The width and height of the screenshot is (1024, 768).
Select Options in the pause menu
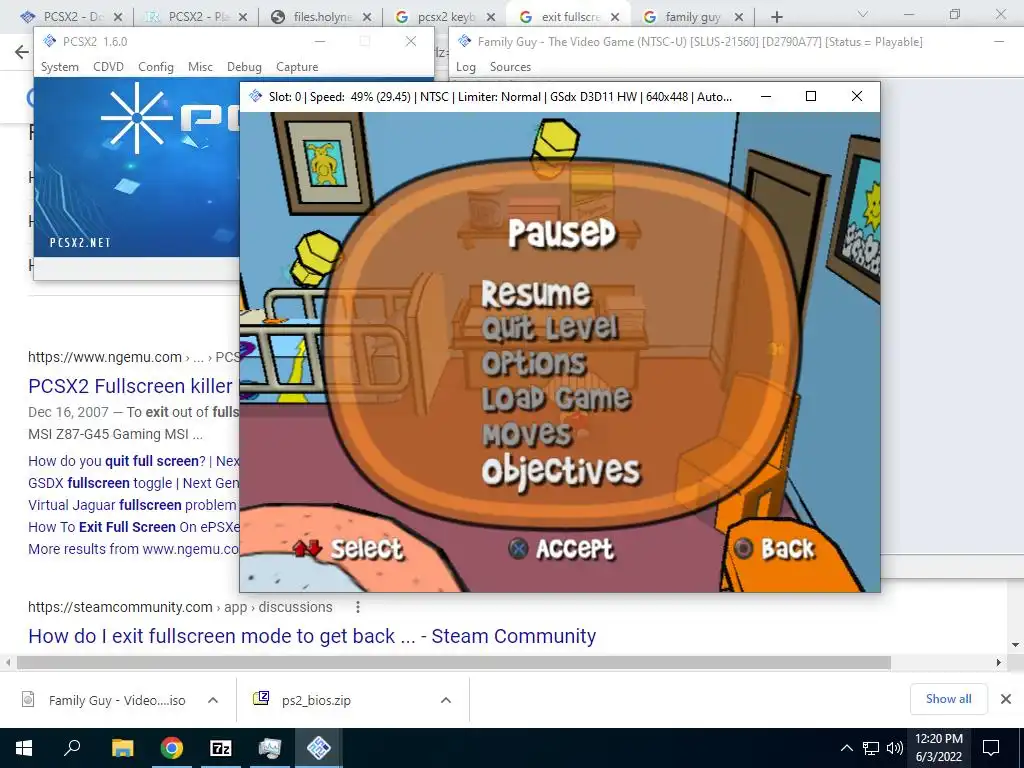click(534, 363)
